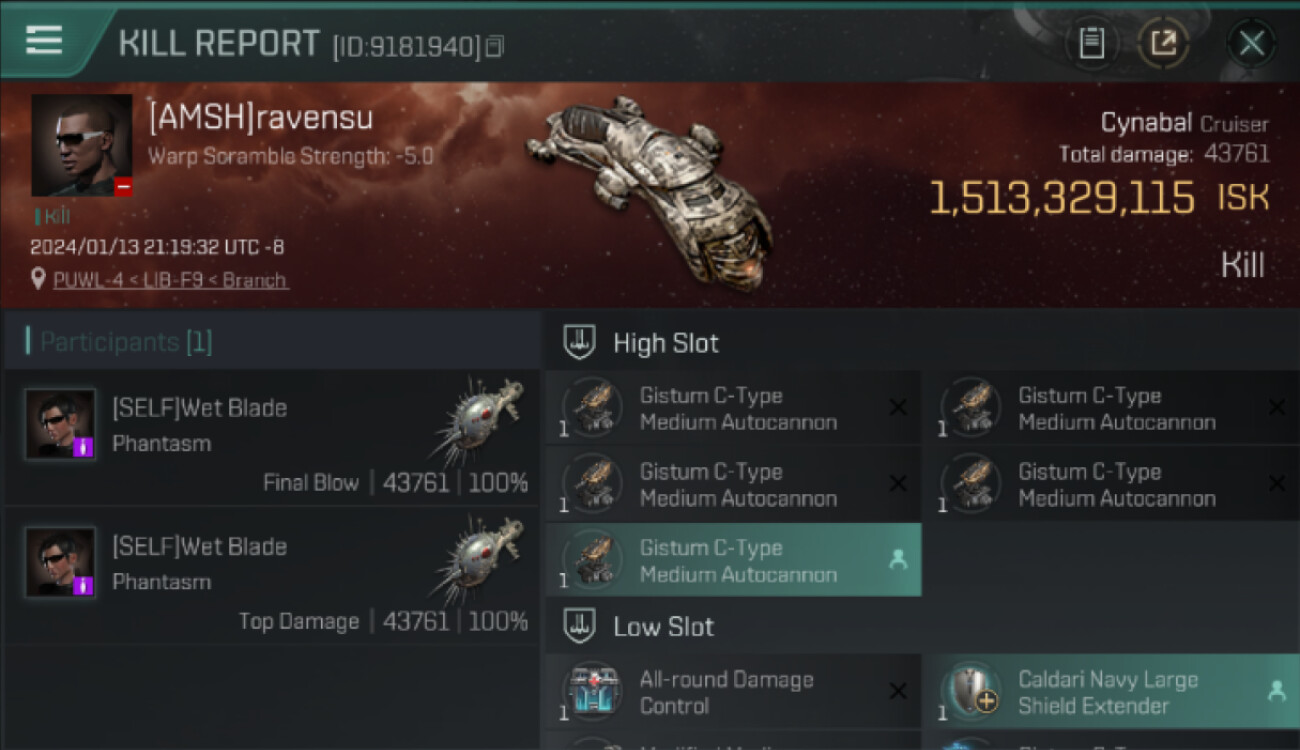Close the kill report window
This screenshot has width=1300, height=750.
[x=1252, y=43]
